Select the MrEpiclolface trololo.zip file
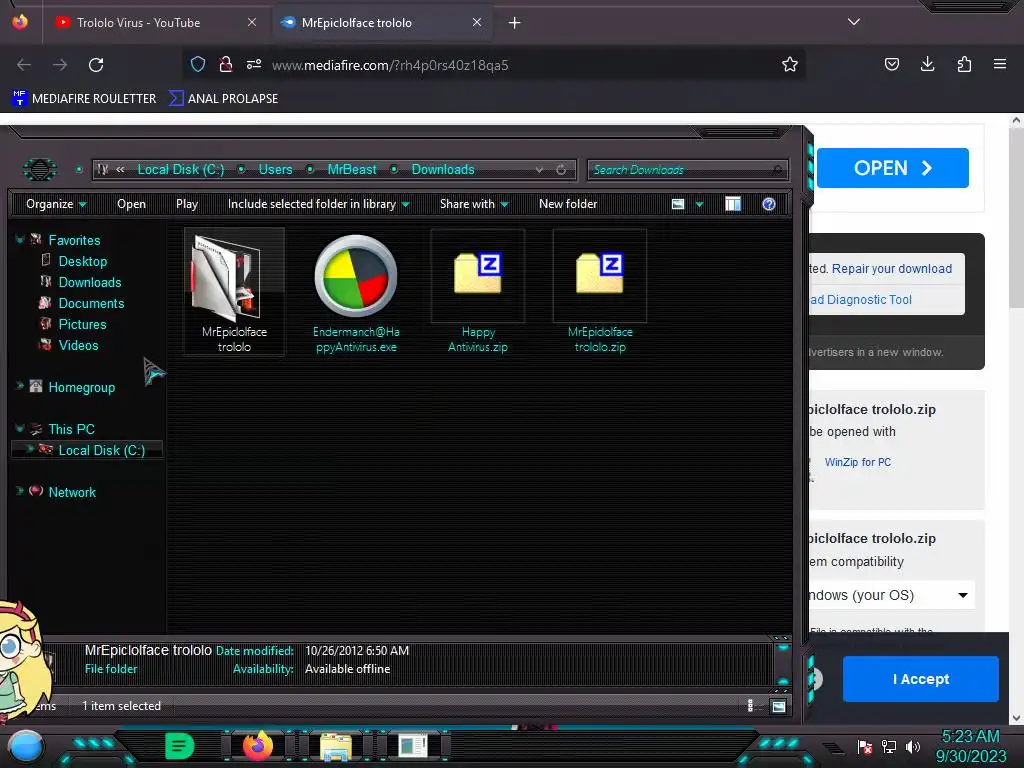Screen dimensions: 1024x768 tap(600, 292)
